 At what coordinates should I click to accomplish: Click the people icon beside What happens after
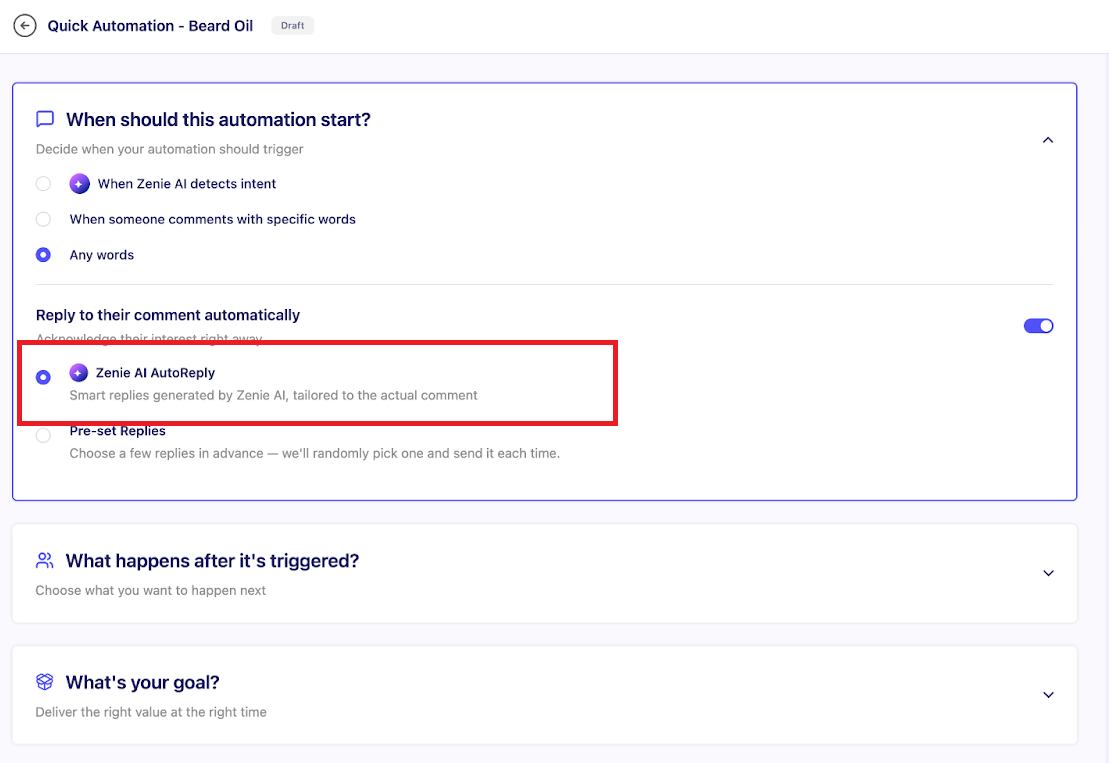click(x=45, y=560)
